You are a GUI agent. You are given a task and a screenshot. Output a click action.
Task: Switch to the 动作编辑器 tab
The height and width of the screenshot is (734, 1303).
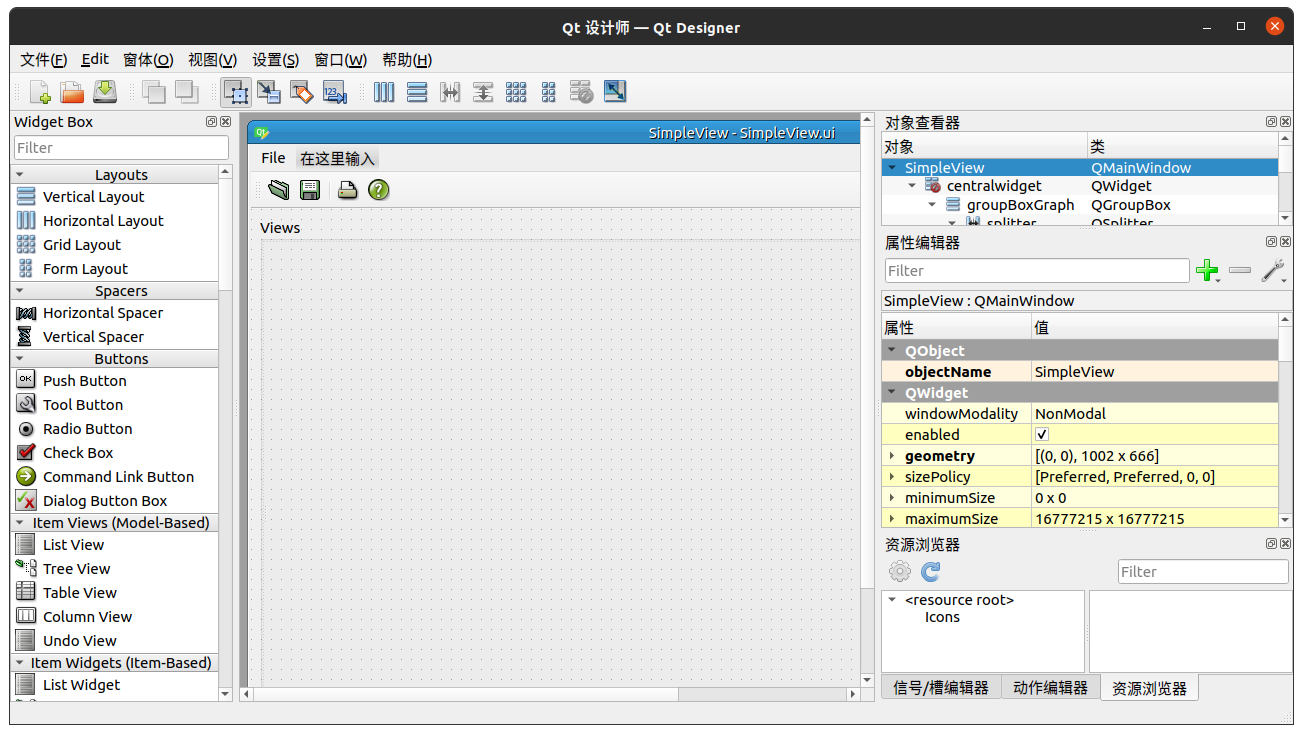point(1050,687)
